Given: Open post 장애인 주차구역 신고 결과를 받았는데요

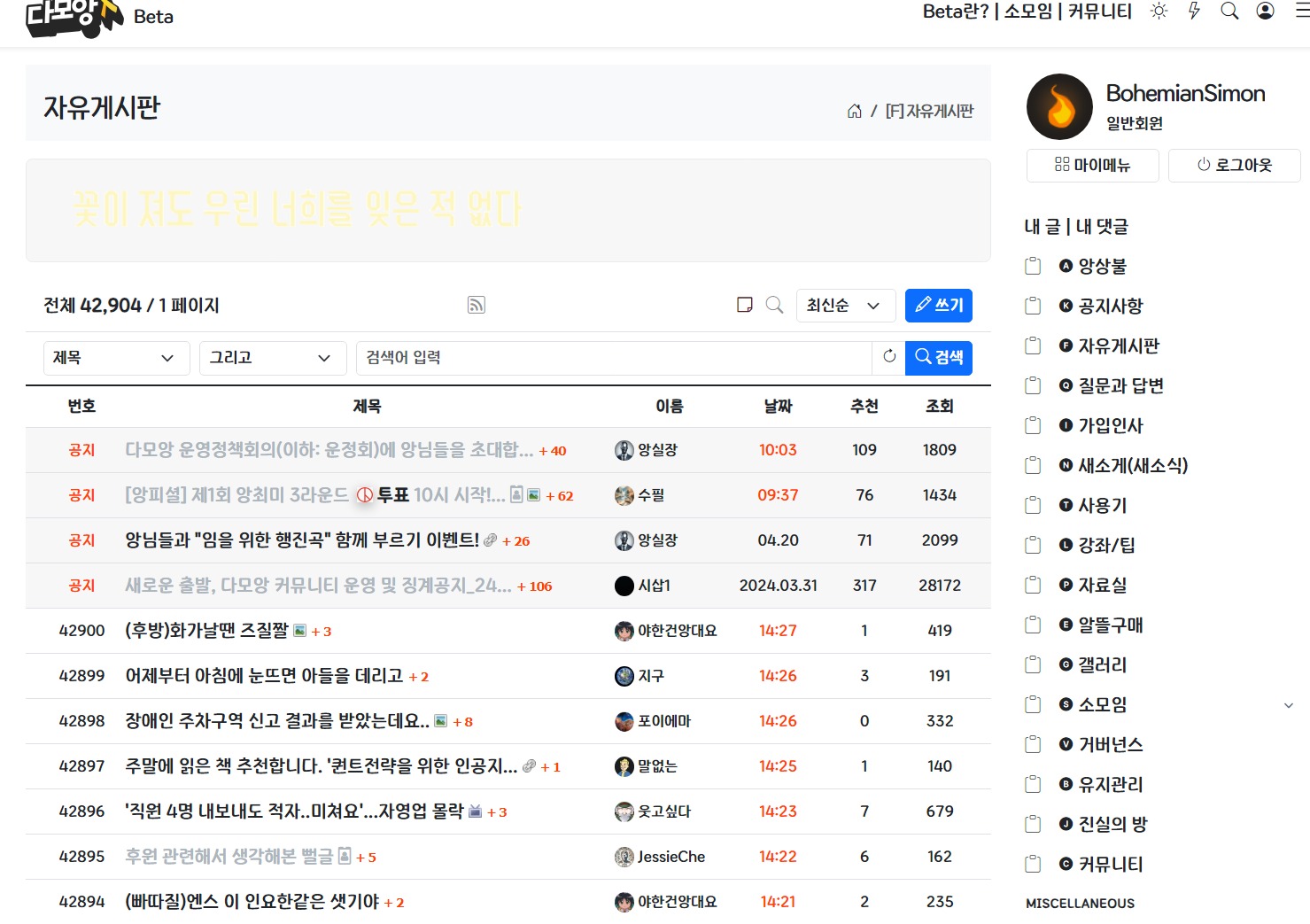Looking at the screenshot, I should (x=277, y=721).
